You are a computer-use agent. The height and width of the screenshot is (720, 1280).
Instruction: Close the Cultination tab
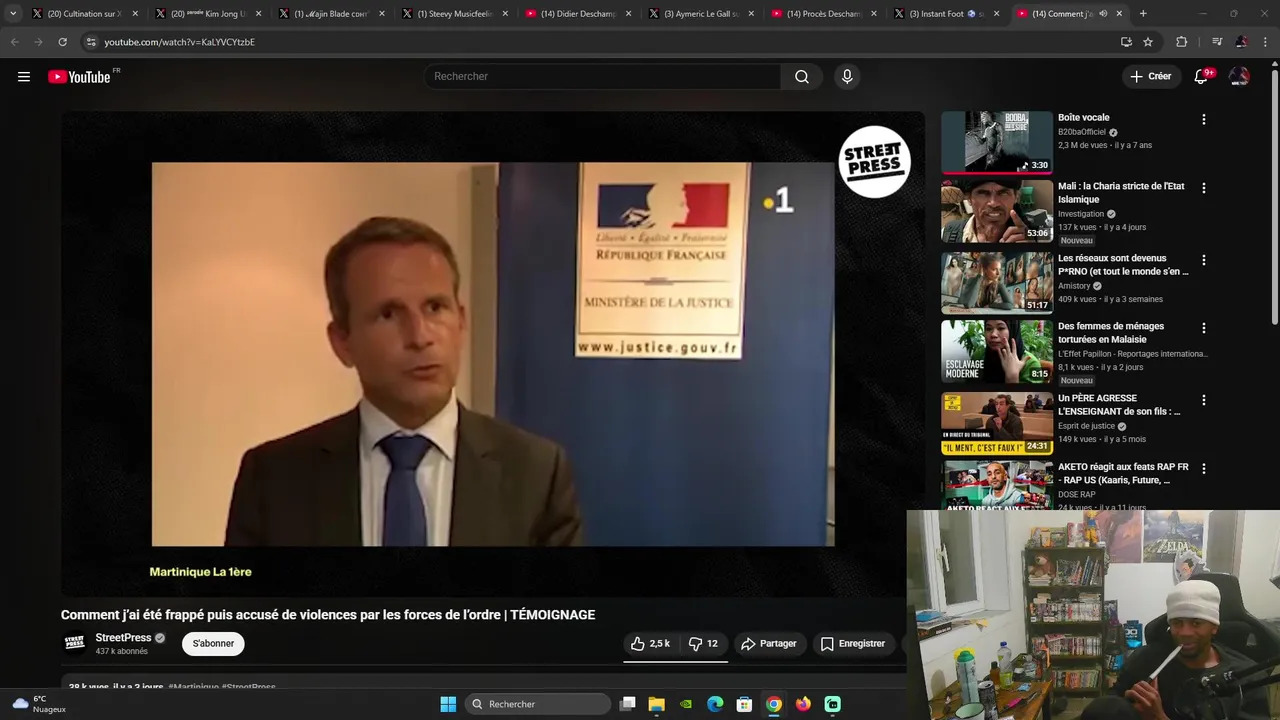pos(135,14)
